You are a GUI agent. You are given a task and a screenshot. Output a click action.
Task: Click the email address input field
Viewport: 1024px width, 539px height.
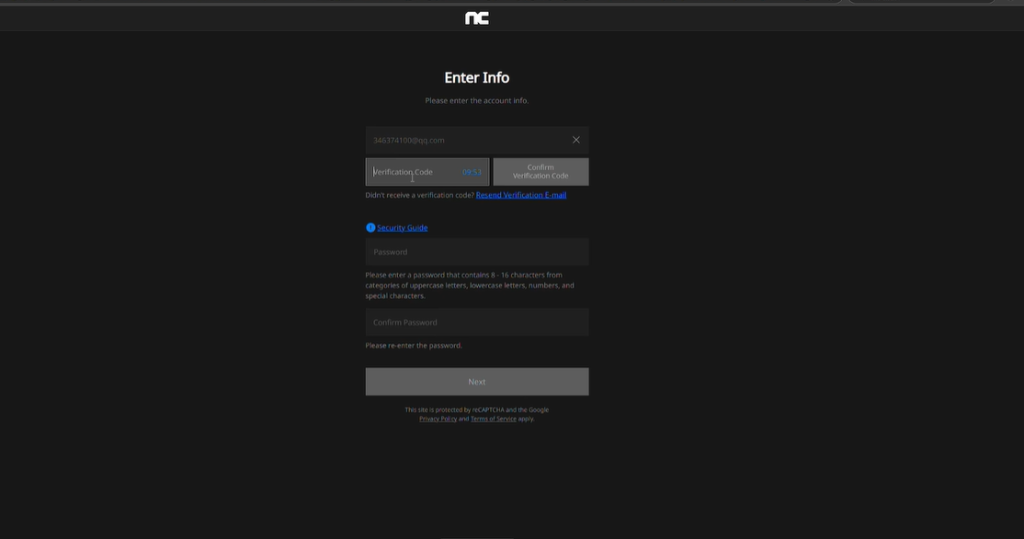coord(465,140)
